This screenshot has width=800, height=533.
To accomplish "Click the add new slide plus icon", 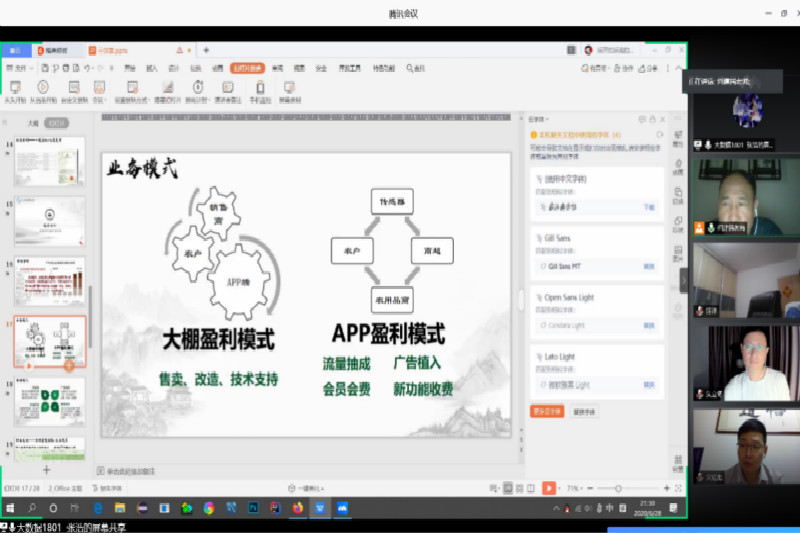I will (46, 470).
